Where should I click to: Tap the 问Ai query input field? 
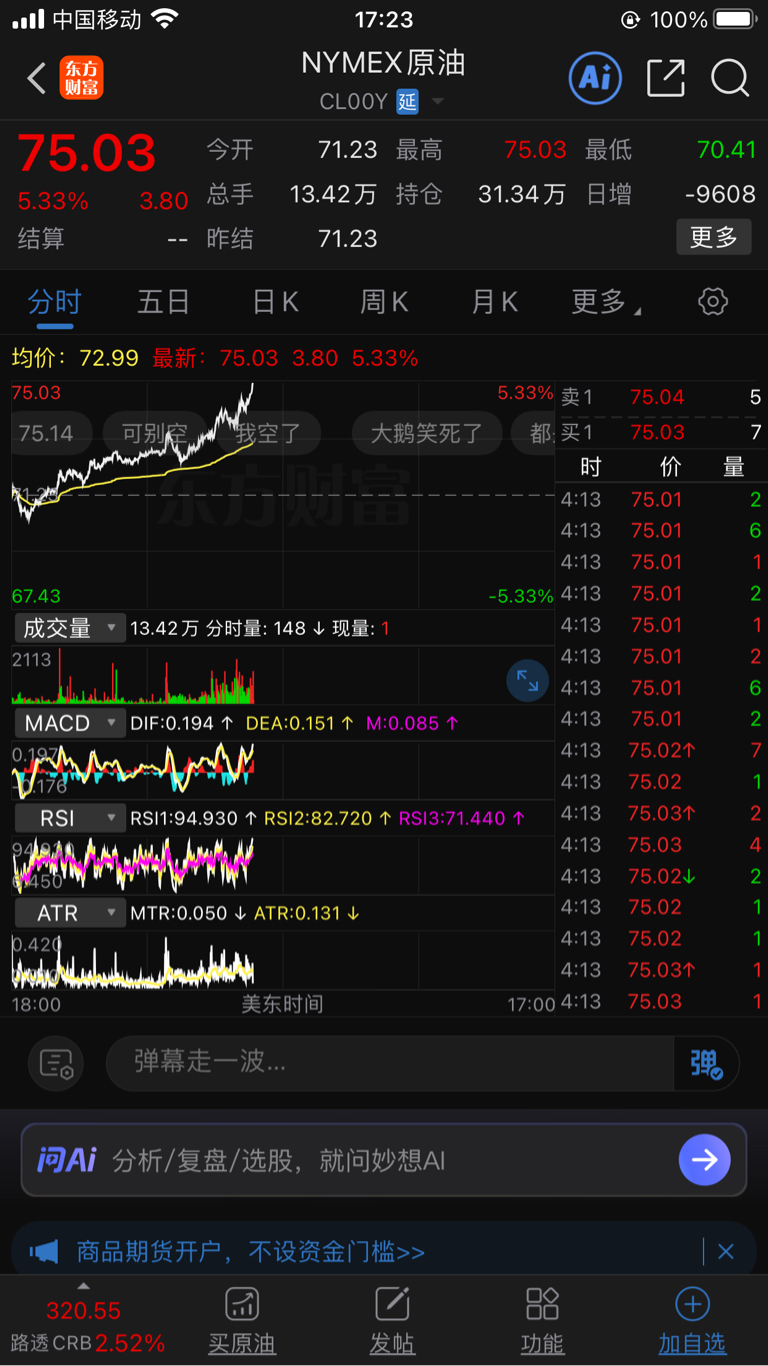tap(384, 1160)
